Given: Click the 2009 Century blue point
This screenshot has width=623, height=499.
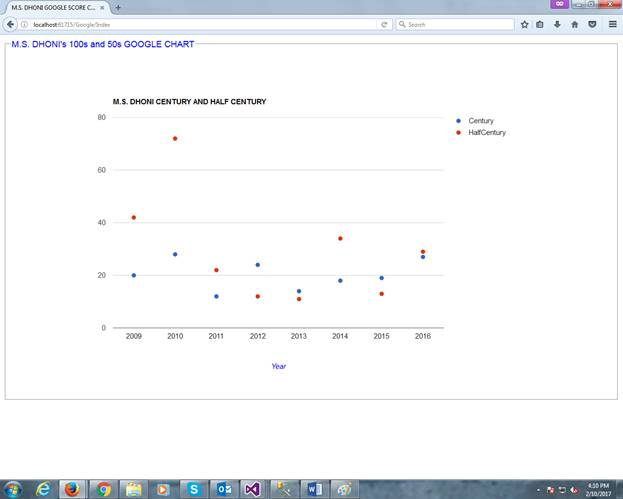Looking at the screenshot, I should pyautogui.click(x=134, y=275).
